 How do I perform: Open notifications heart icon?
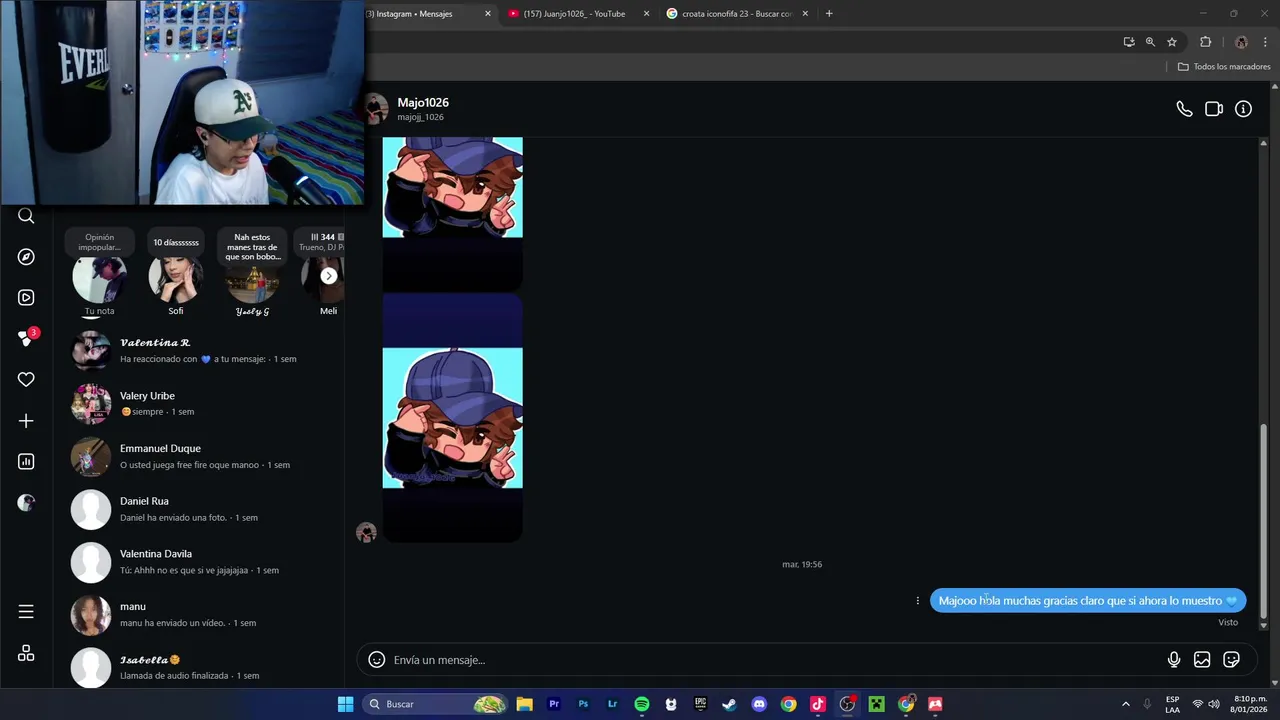[26, 380]
